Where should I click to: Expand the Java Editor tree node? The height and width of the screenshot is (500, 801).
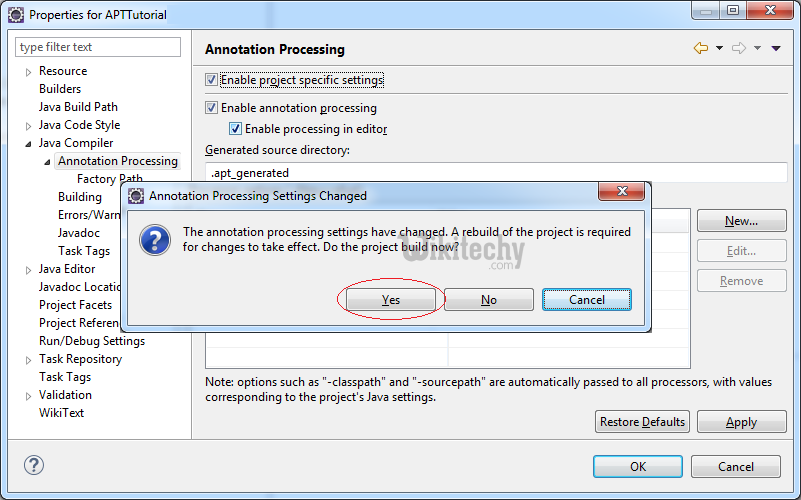coord(29,269)
